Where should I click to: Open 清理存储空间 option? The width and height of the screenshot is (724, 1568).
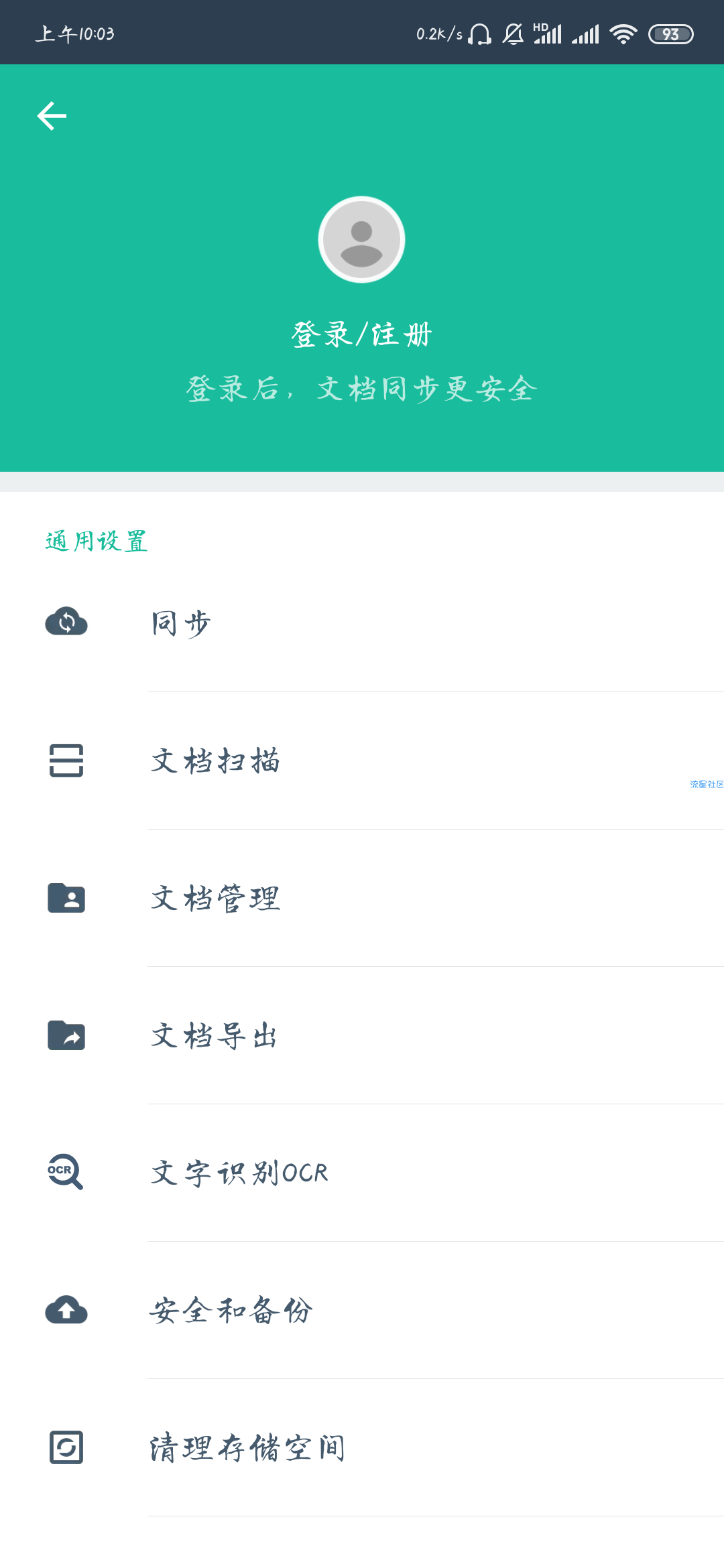pyautogui.click(x=362, y=1447)
